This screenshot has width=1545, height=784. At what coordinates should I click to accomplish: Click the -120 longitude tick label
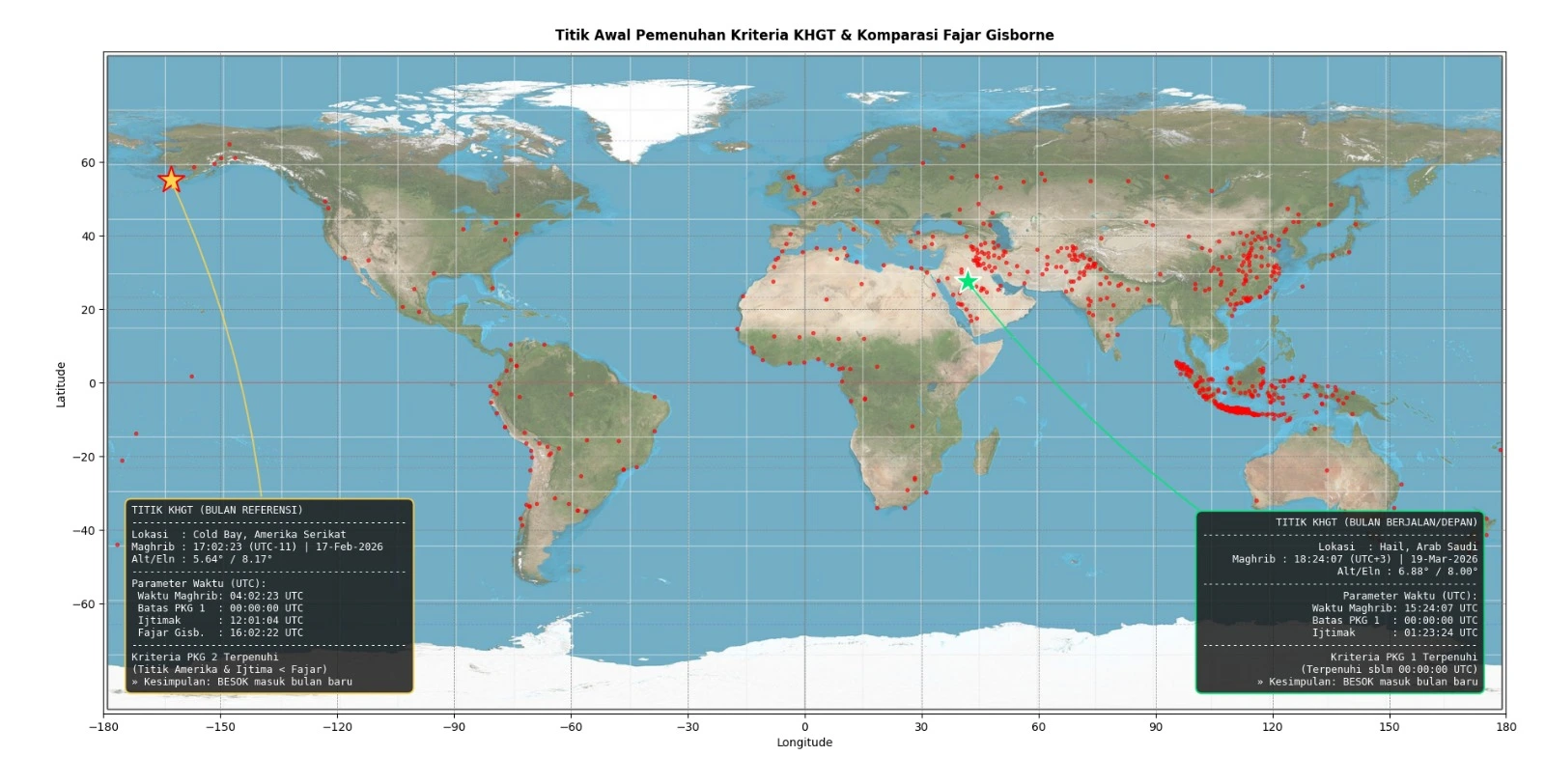(x=337, y=727)
